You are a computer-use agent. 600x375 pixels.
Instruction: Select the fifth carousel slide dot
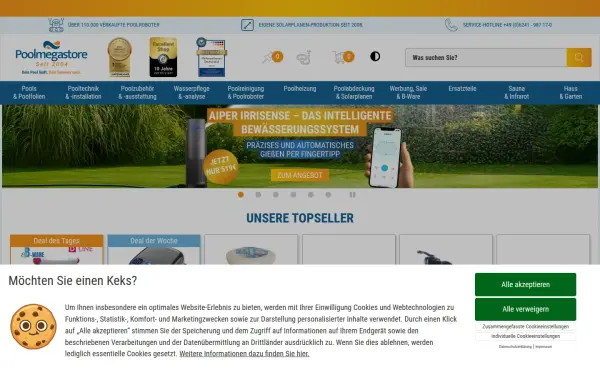pos(311,195)
